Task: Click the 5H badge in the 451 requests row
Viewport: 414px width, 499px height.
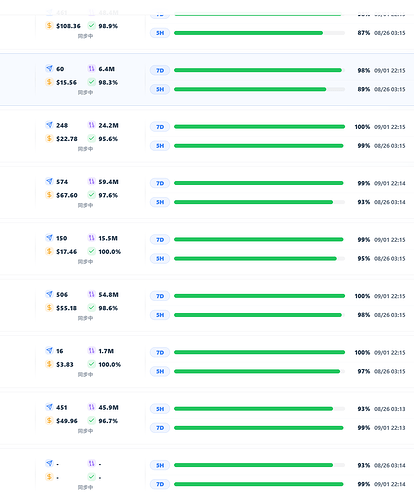Action: [x=160, y=409]
